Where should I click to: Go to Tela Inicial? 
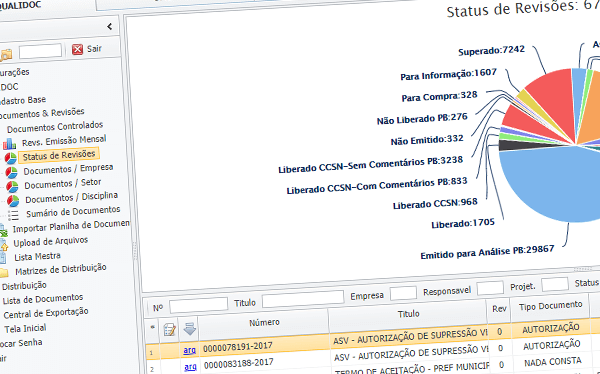click(x=25, y=328)
